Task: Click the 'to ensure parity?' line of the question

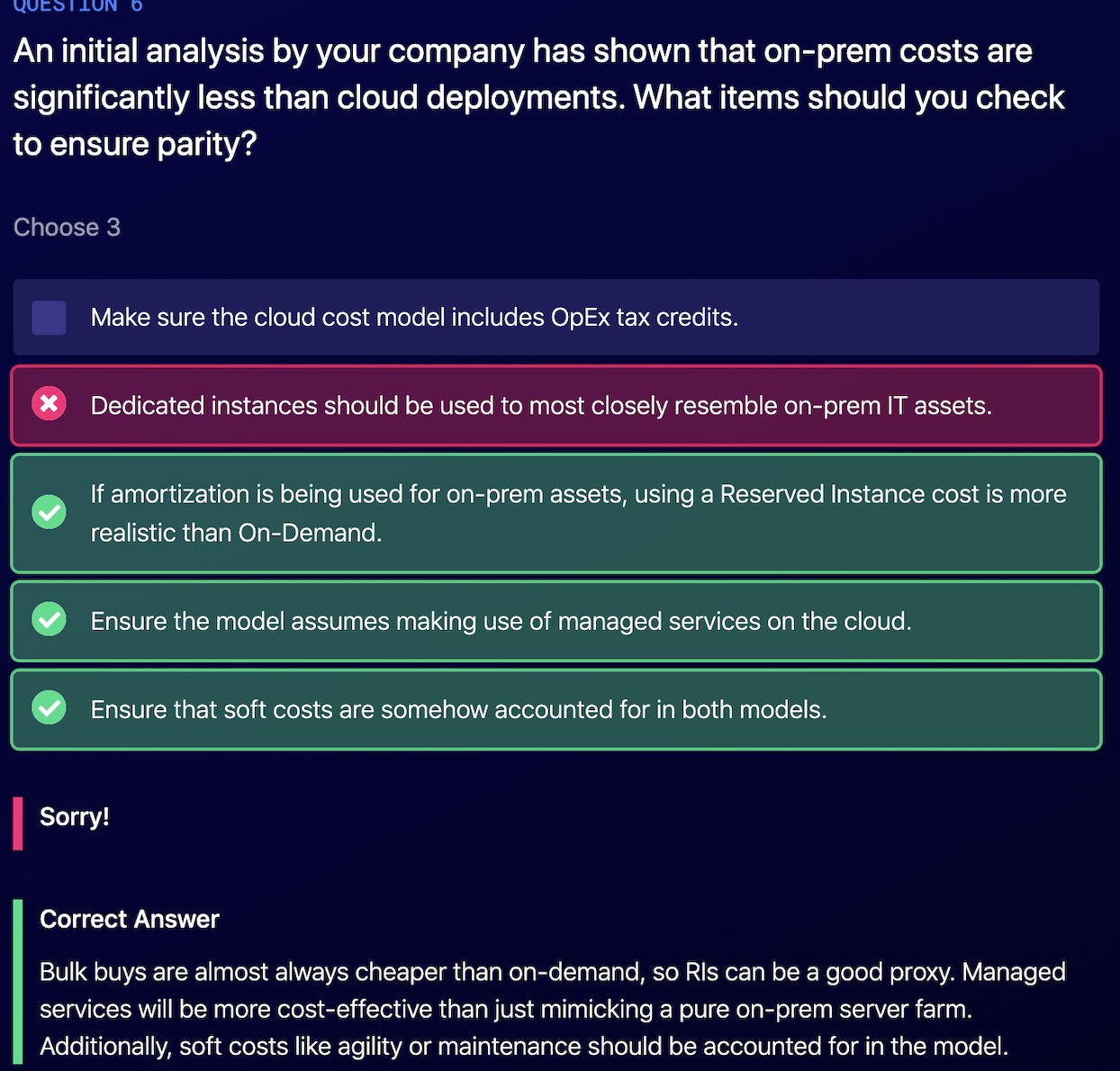Action: coord(135,144)
